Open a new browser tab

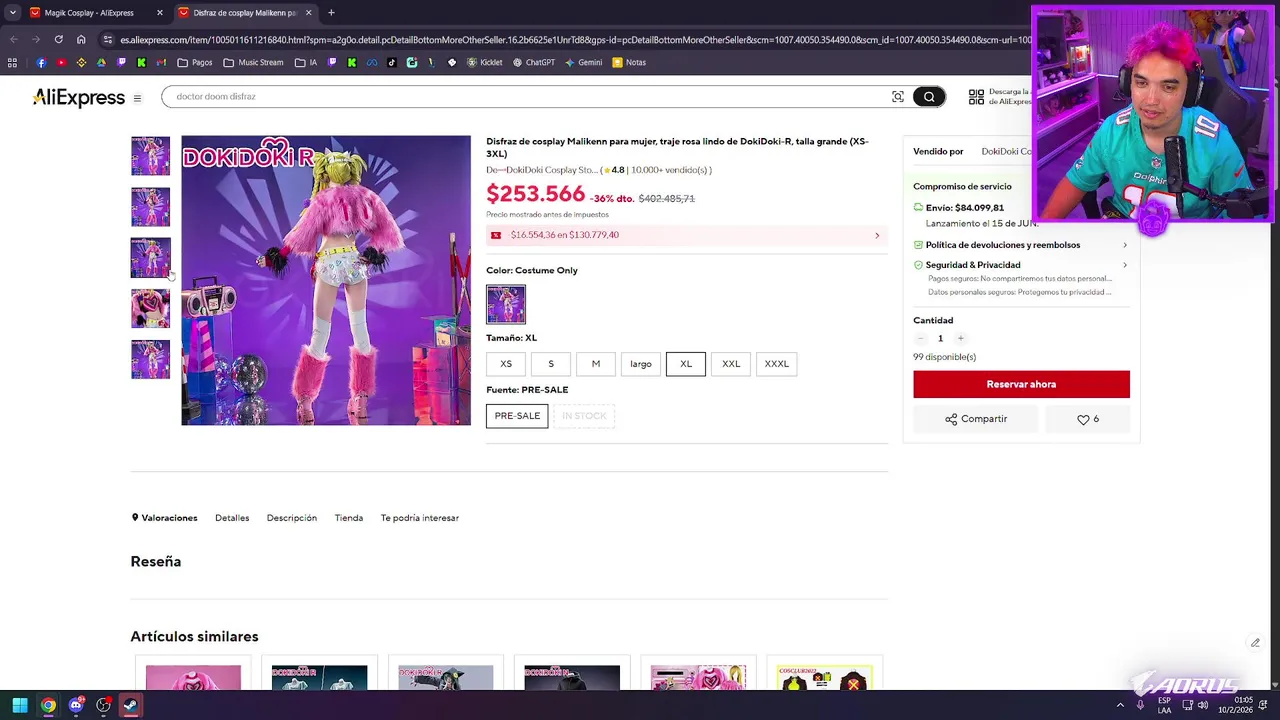331,13
